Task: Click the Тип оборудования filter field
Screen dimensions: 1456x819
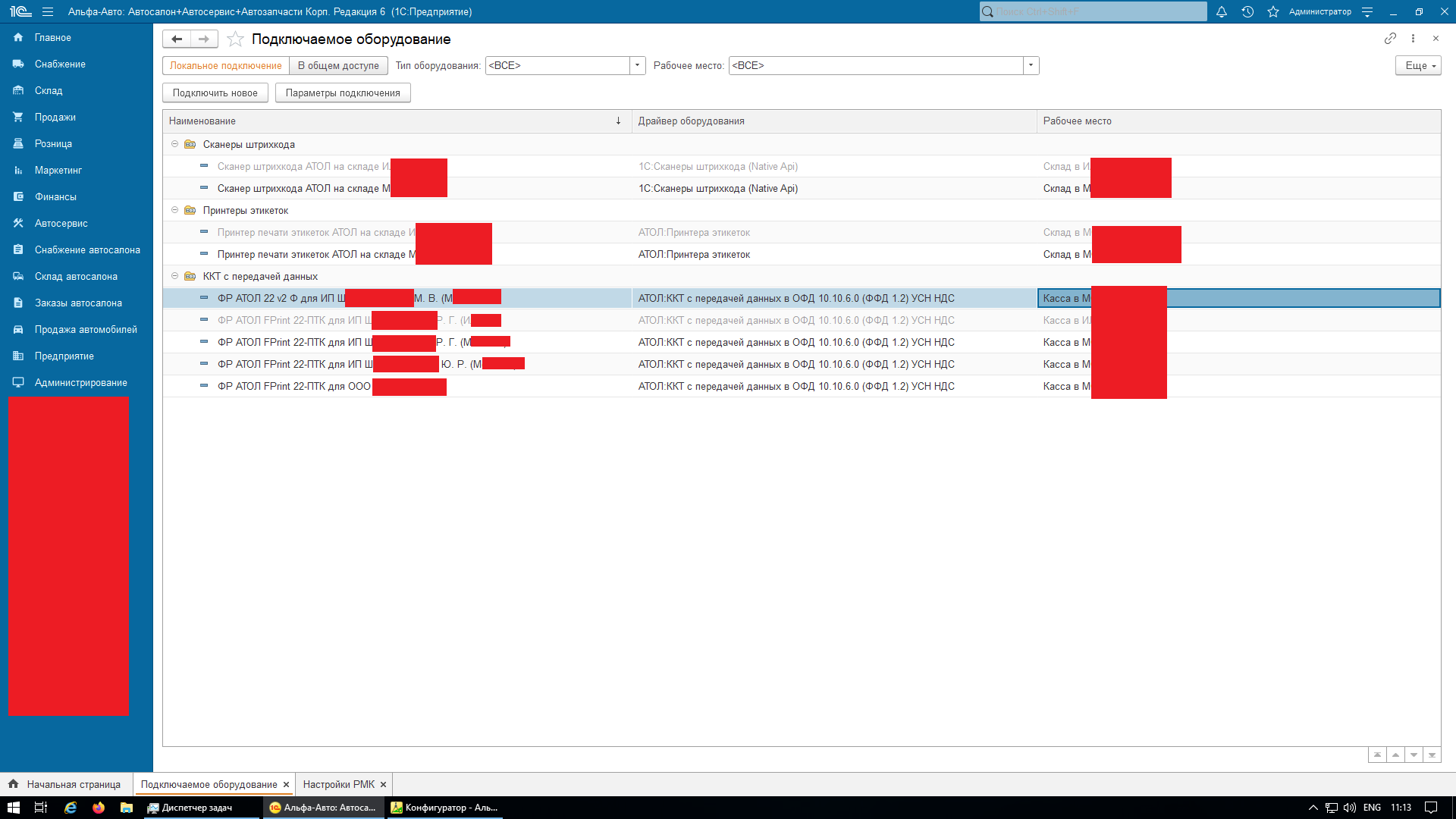Action: point(557,65)
